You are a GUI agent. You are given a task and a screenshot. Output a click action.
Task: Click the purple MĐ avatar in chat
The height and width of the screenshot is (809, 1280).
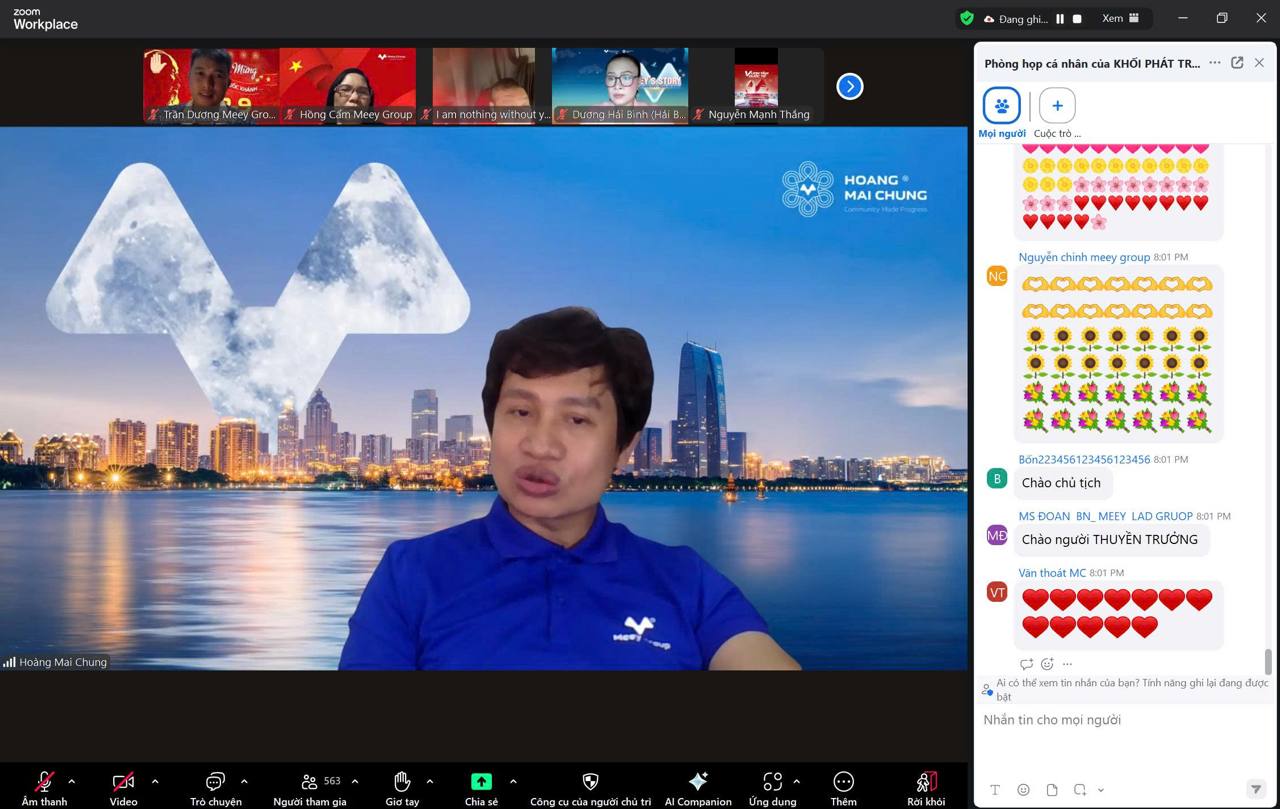(997, 535)
